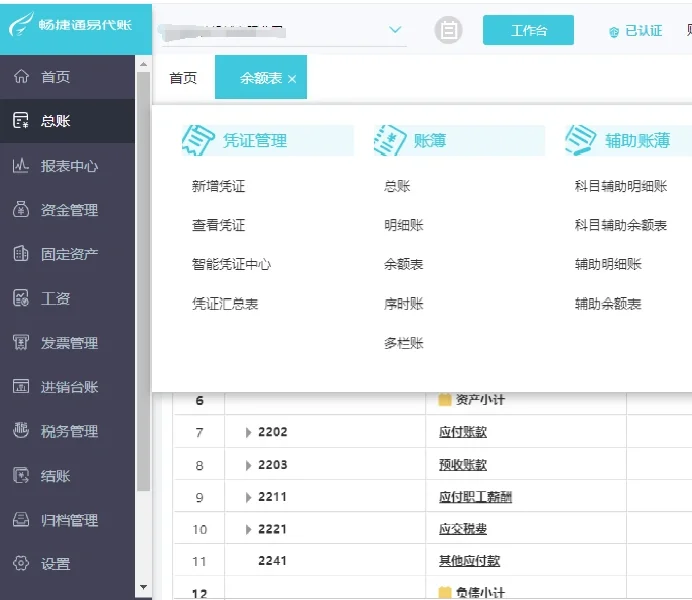The width and height of the screenshot is (692, 600).
Task: Switch to the 首页 tab
Action: 183,78
